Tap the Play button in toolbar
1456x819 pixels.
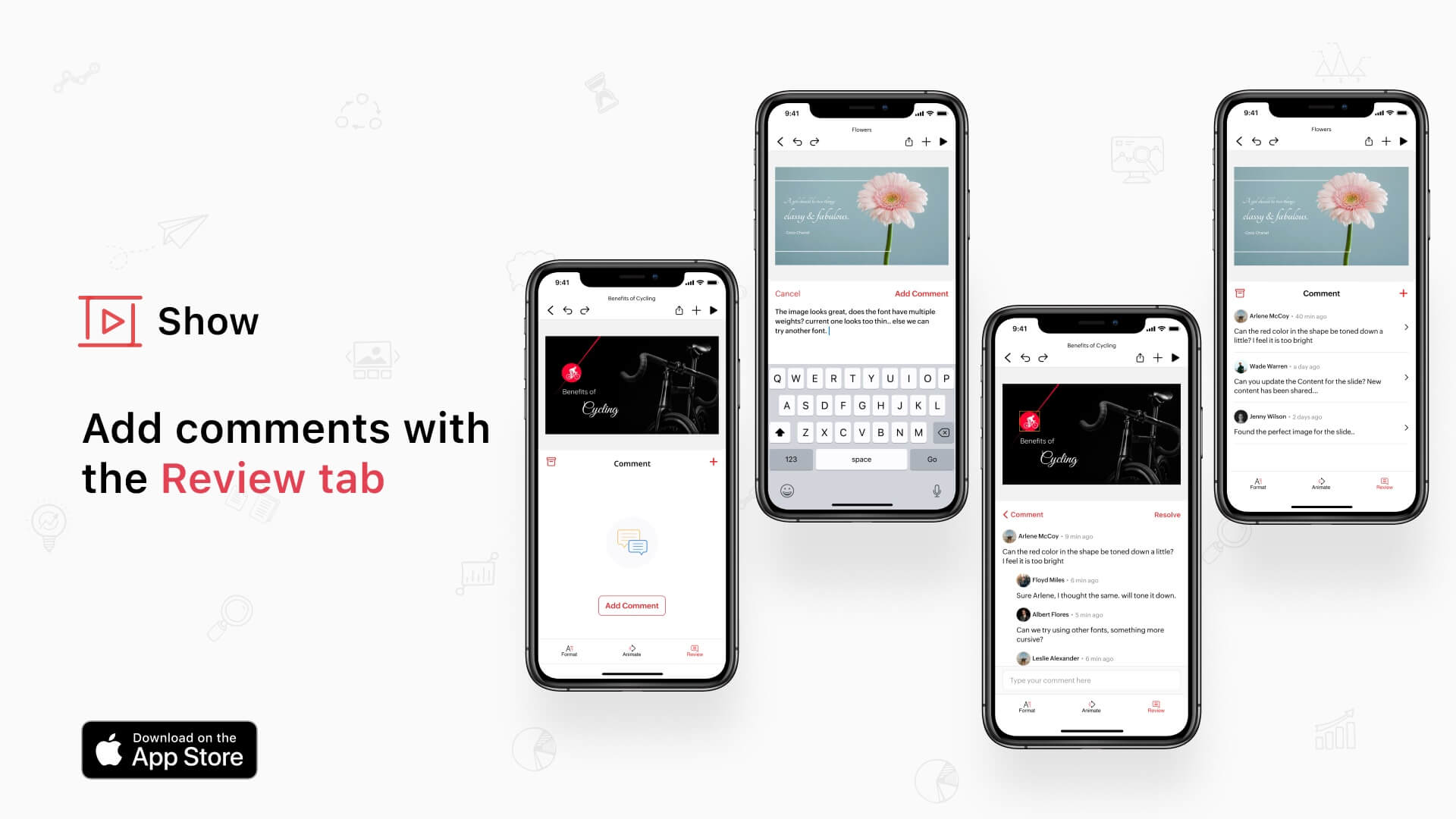714,310
